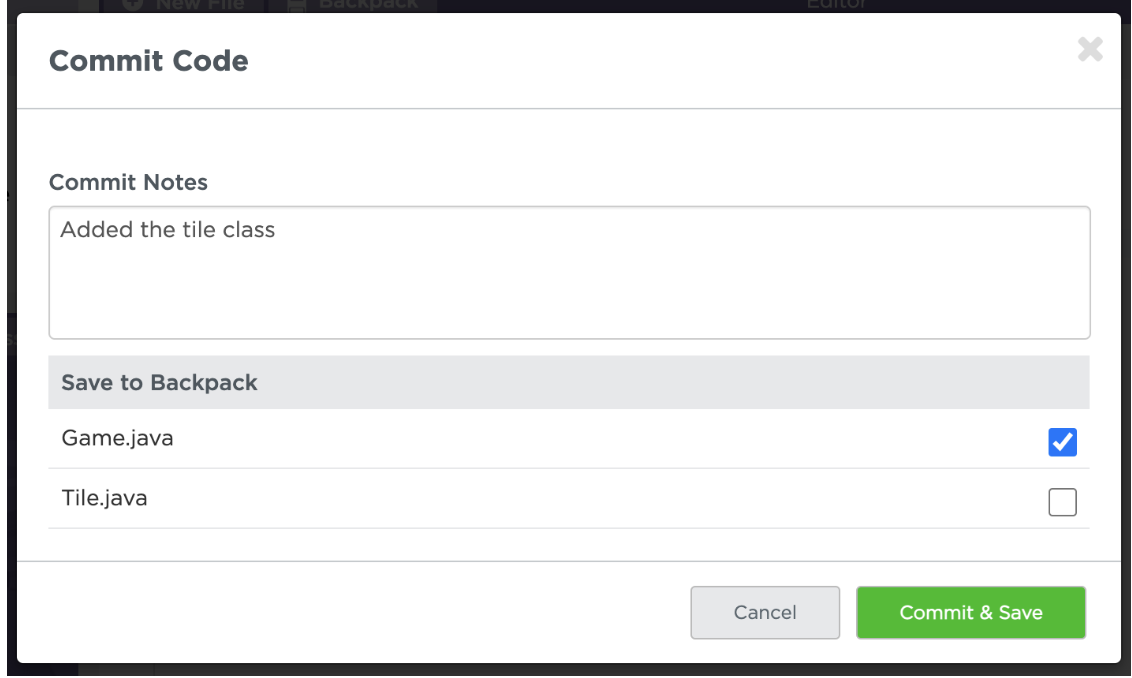Click the Save to Backpack section header
The image size is (1132, 678).
[x=160, y=382]
